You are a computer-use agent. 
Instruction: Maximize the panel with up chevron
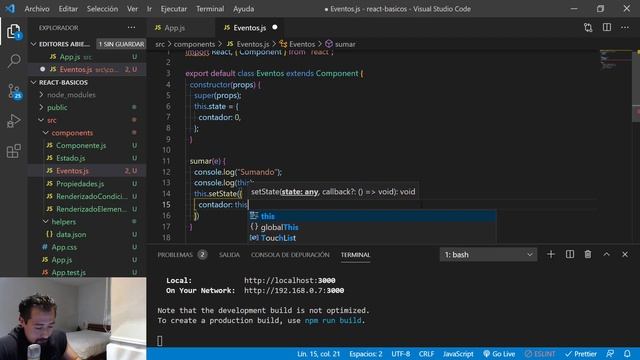pos(607,254)
